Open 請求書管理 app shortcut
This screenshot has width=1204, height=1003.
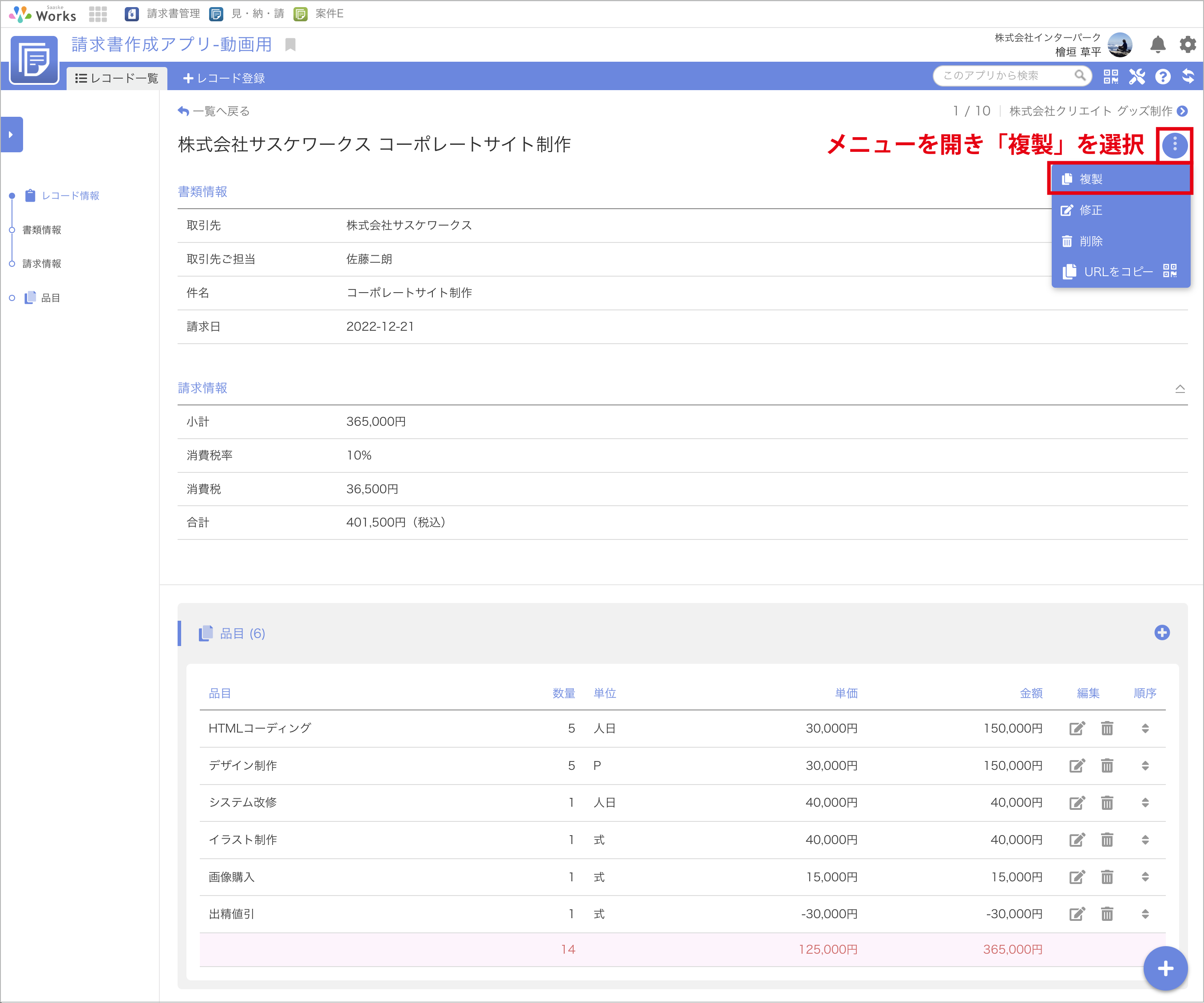[163, 14]
